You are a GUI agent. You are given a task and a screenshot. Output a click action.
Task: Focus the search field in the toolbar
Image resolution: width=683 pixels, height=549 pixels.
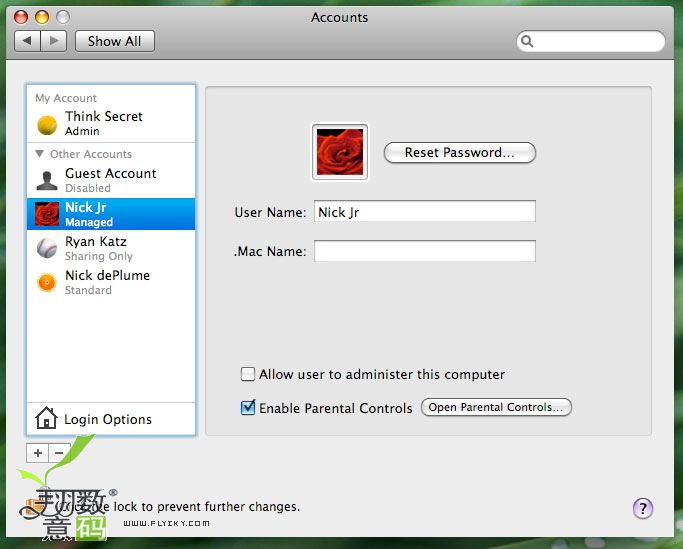click(591, 41)
